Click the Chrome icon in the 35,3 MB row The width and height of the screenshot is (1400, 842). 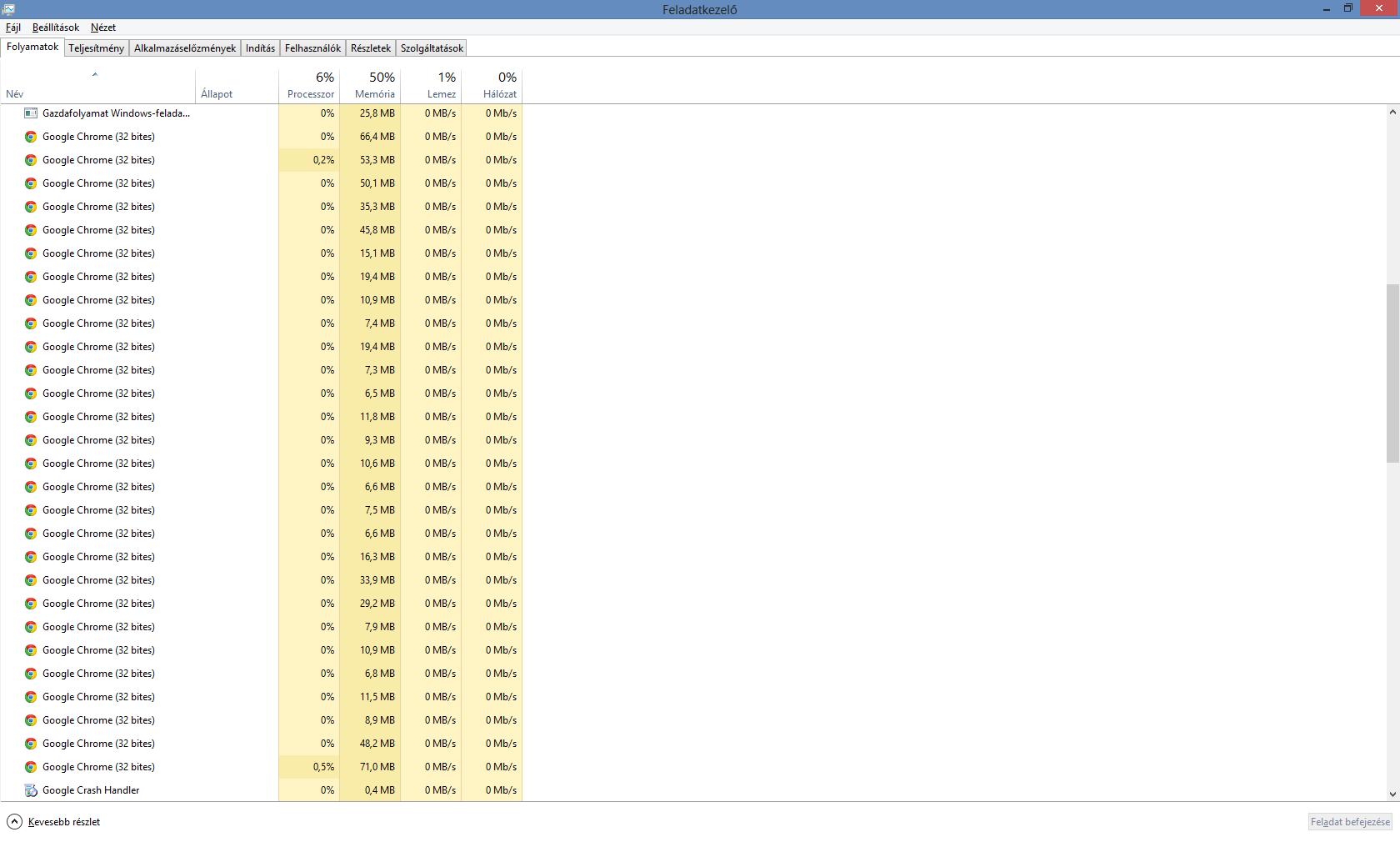tap(31, 207)
